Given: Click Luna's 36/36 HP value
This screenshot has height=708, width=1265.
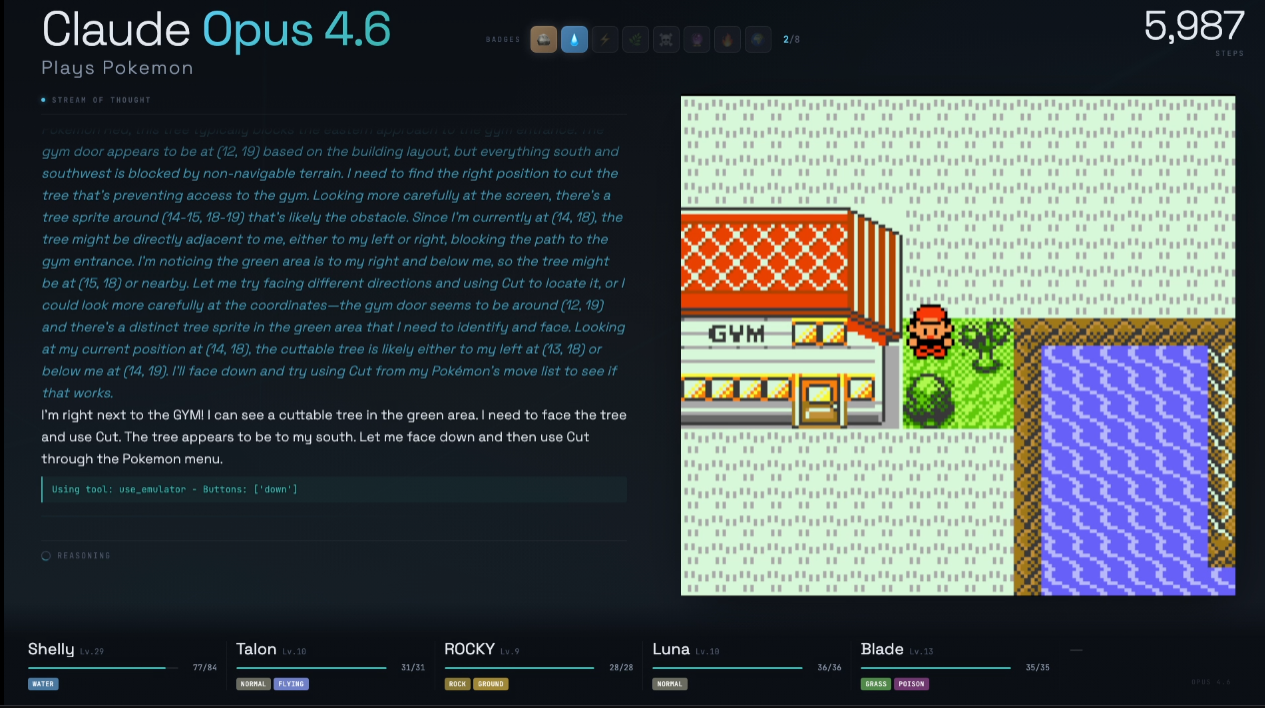Looking at the screenshot, I should pyautogui.click(x=829, y=667).
